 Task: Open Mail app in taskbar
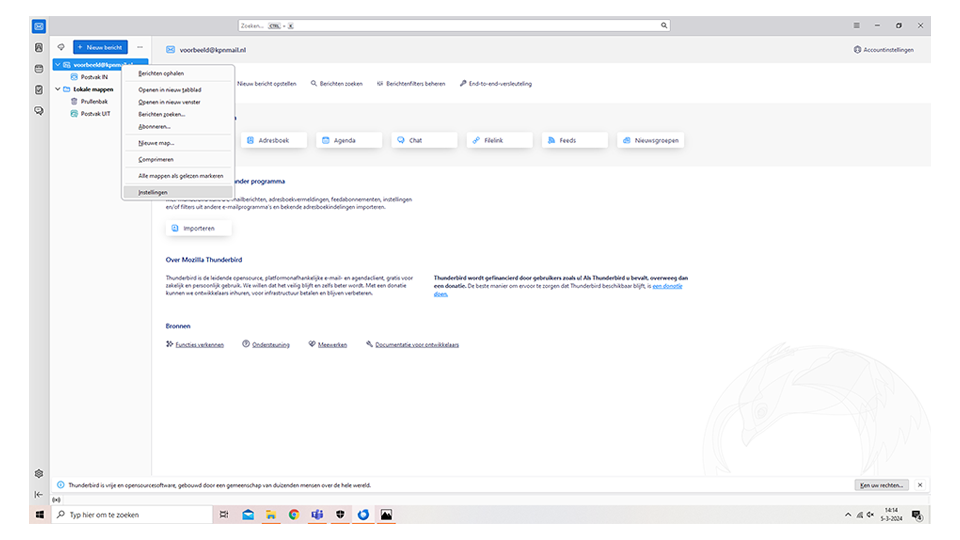[247, 515]
